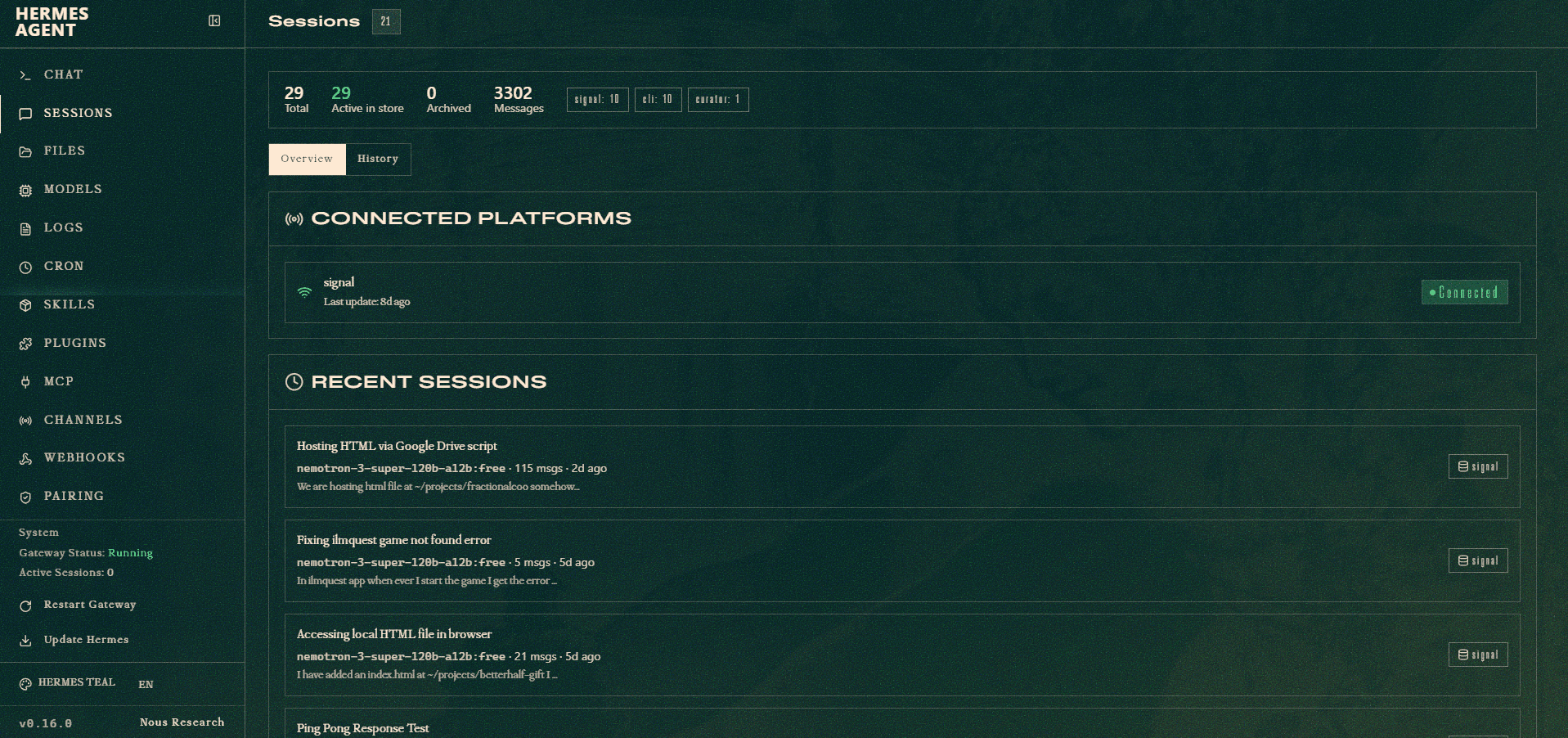This screenshot has height=738, width=1568.
Task: Filter sessions by cli: 10 chip
Action: (x=658, y=100)
